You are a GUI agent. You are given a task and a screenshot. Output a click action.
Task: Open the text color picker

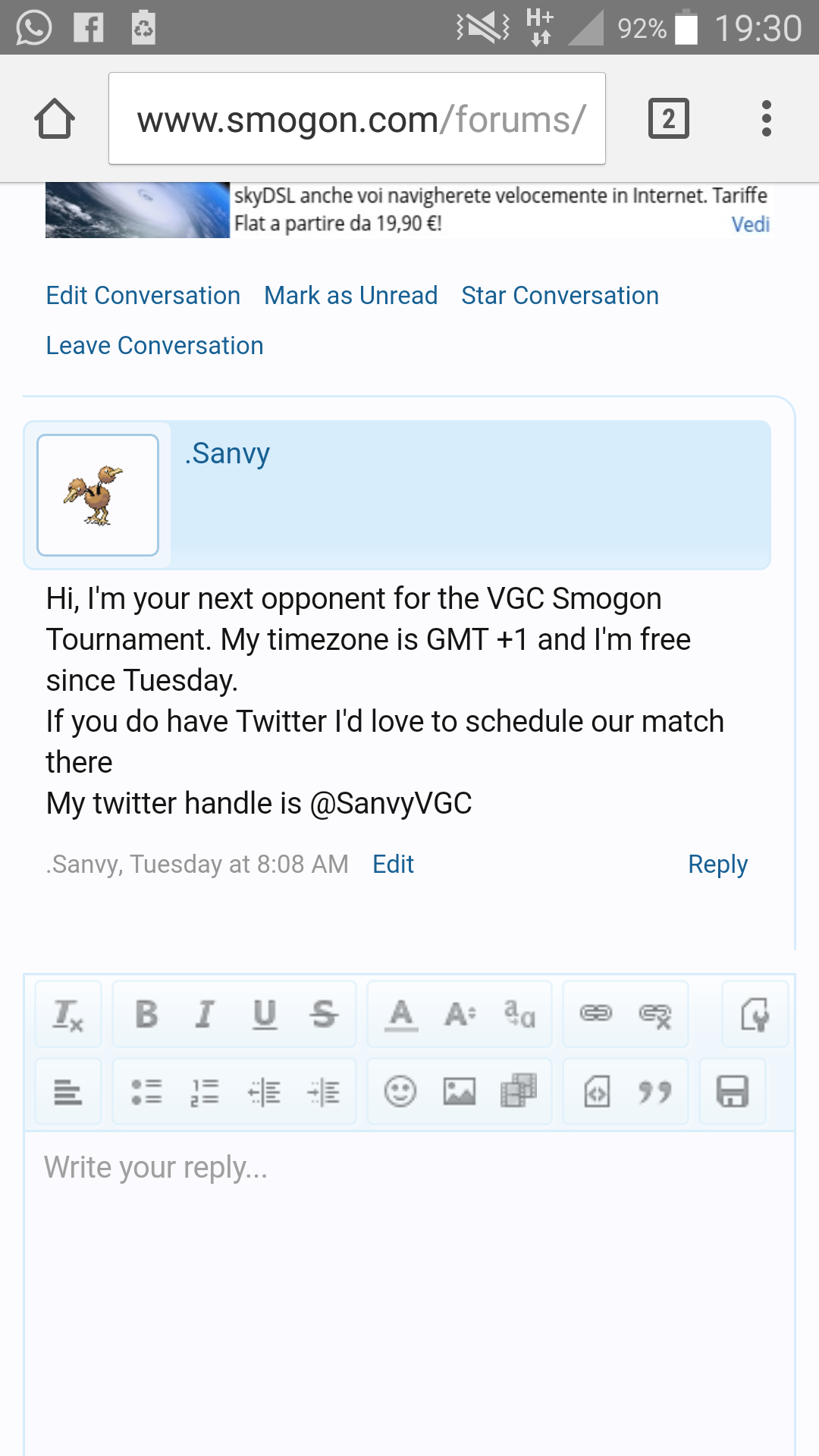tap(401, 1014)
